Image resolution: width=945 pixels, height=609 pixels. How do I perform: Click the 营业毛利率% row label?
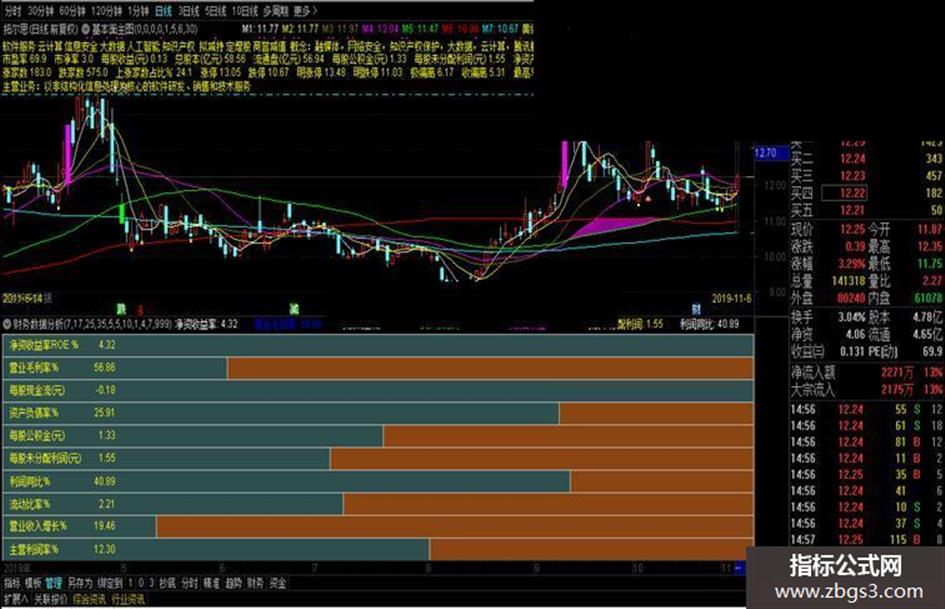tap(34, 368)
